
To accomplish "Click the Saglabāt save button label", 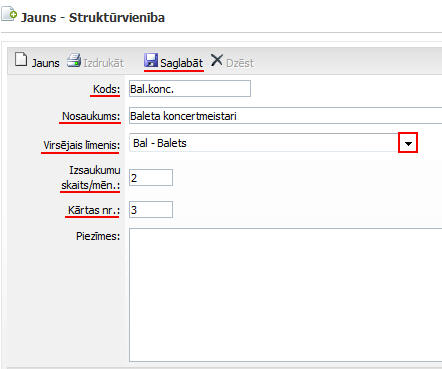I will (181, 63).
